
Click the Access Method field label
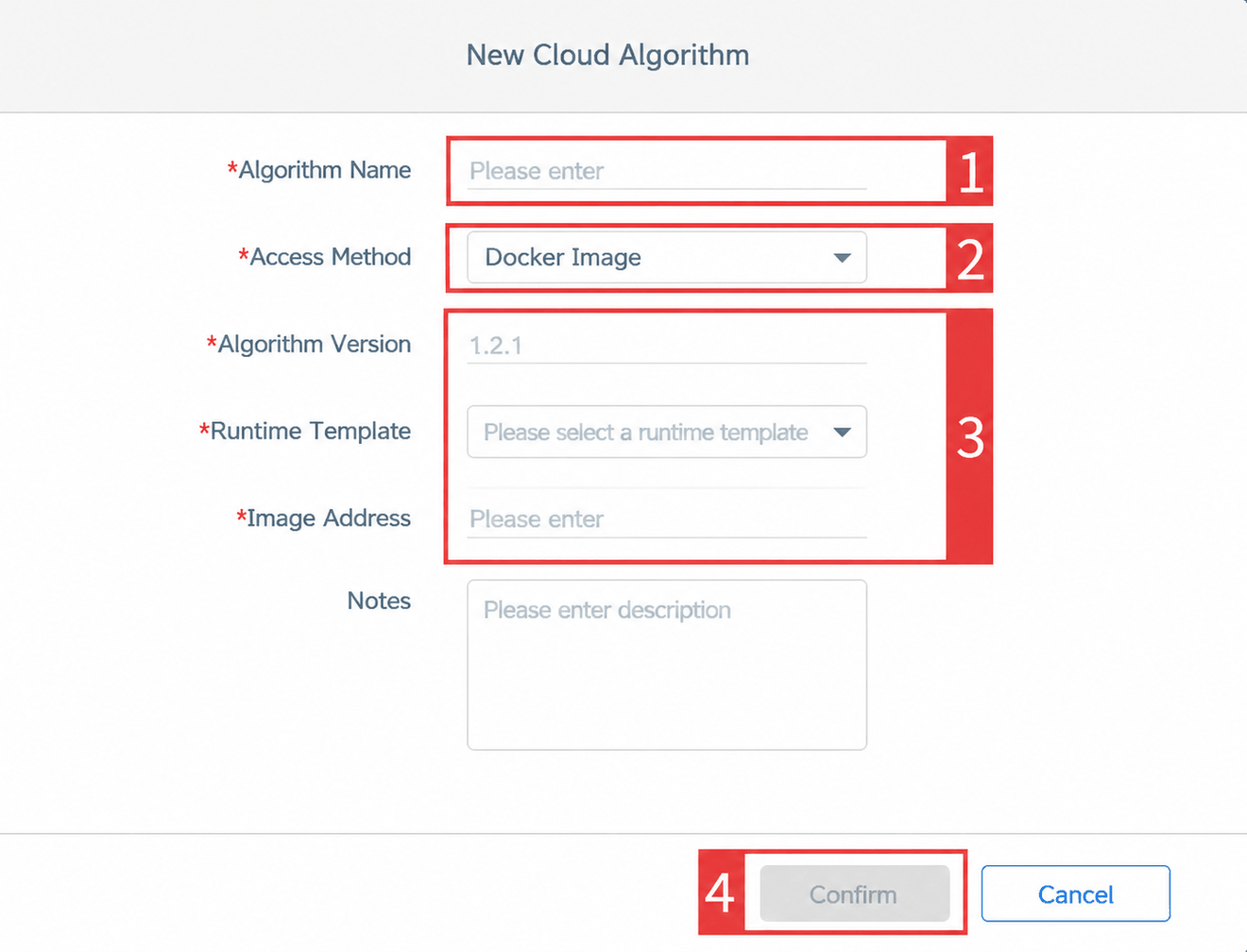click(x=325, y=257)
